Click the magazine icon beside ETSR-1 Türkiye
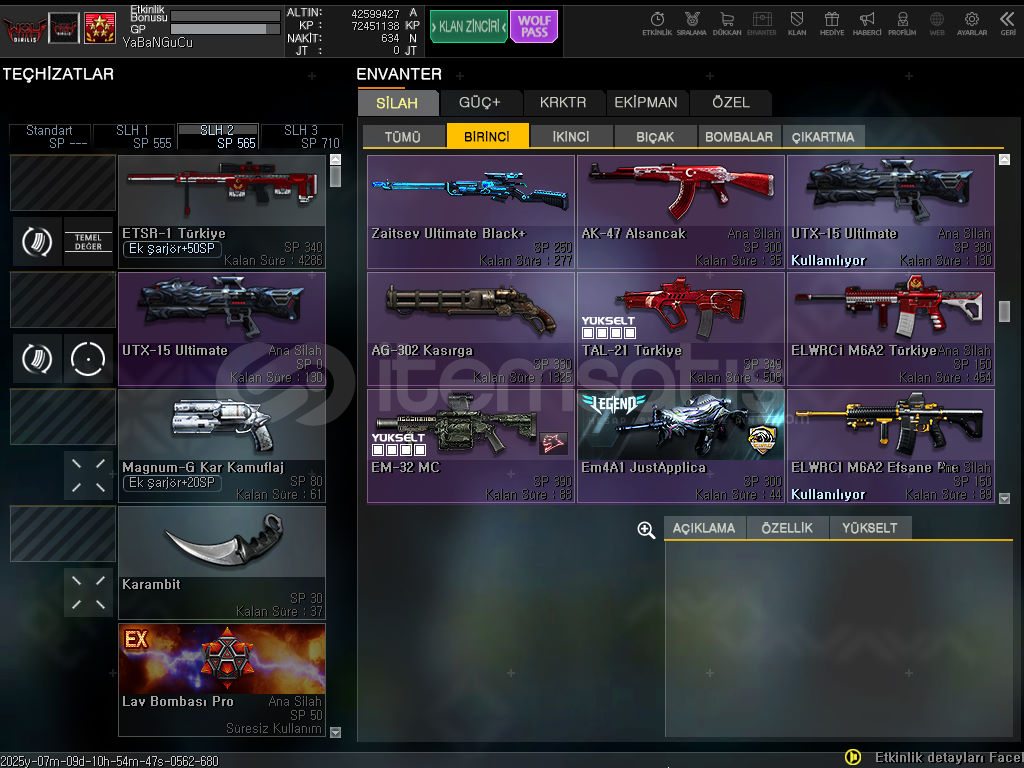Screen dimensions: 1024x768 37,242
